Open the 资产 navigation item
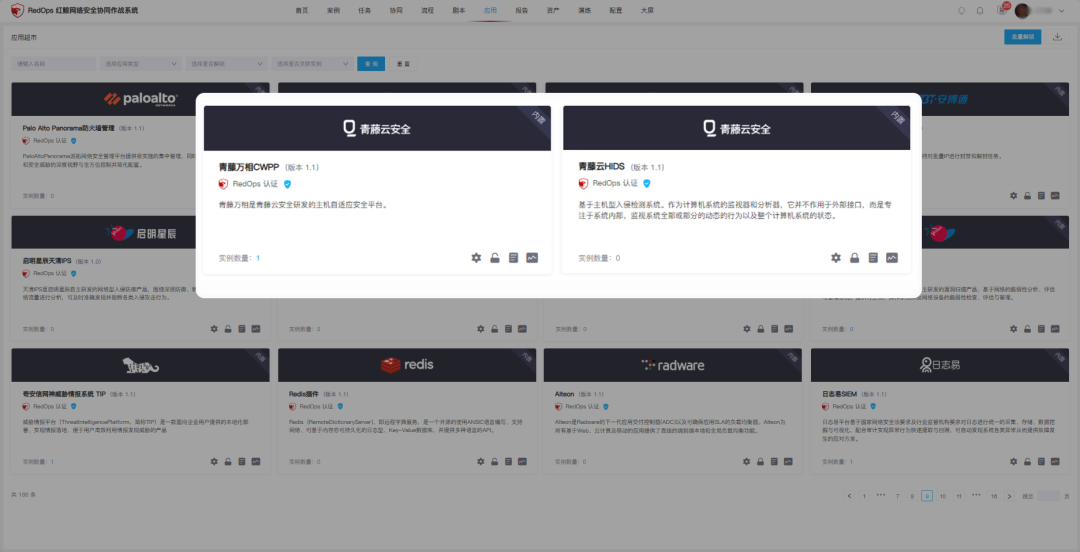The image size is (1080, 552). (x=552, y=11)
